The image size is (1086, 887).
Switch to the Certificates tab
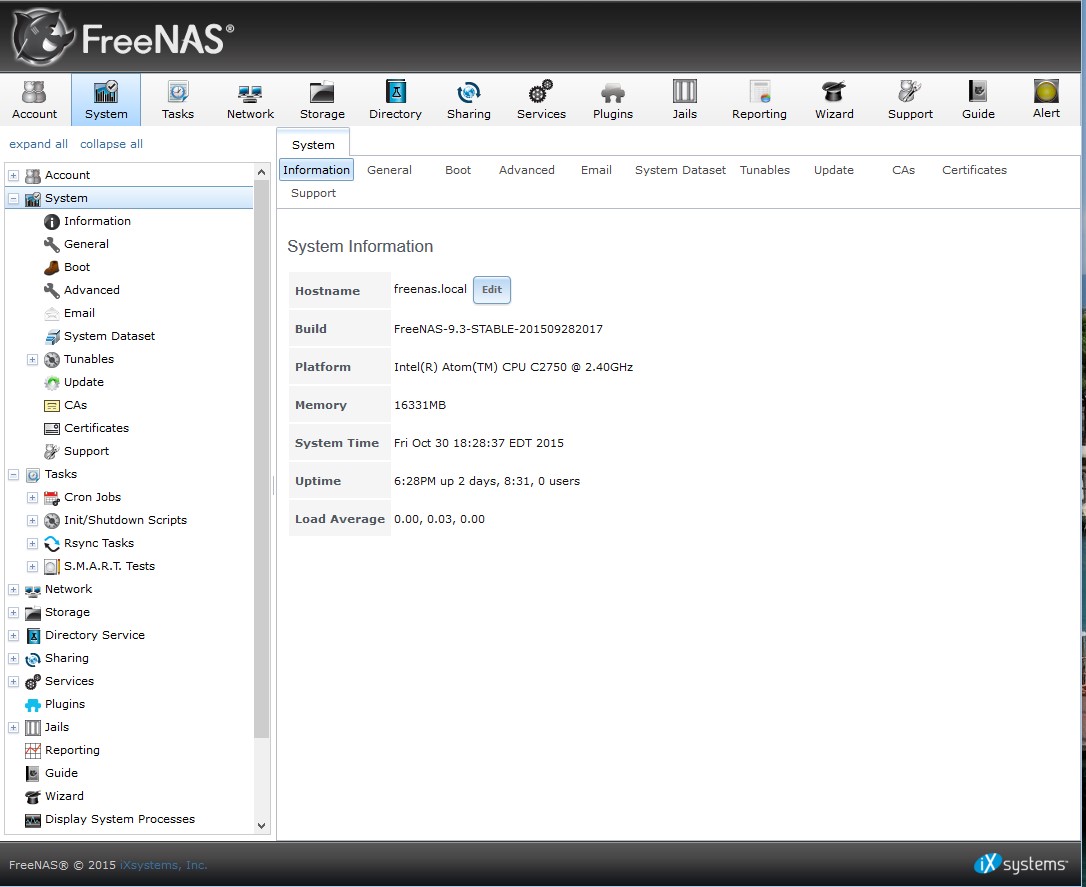coord(974,170)
